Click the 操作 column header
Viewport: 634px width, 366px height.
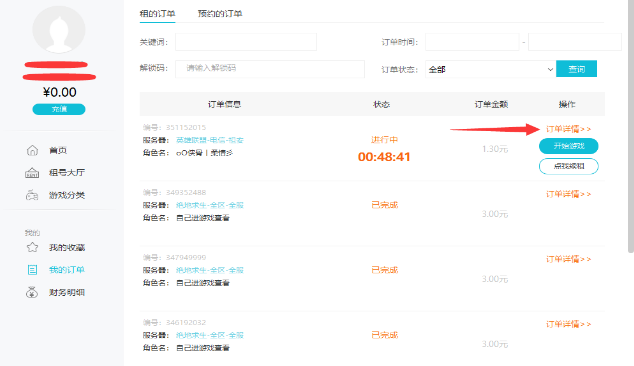(567, 104)
